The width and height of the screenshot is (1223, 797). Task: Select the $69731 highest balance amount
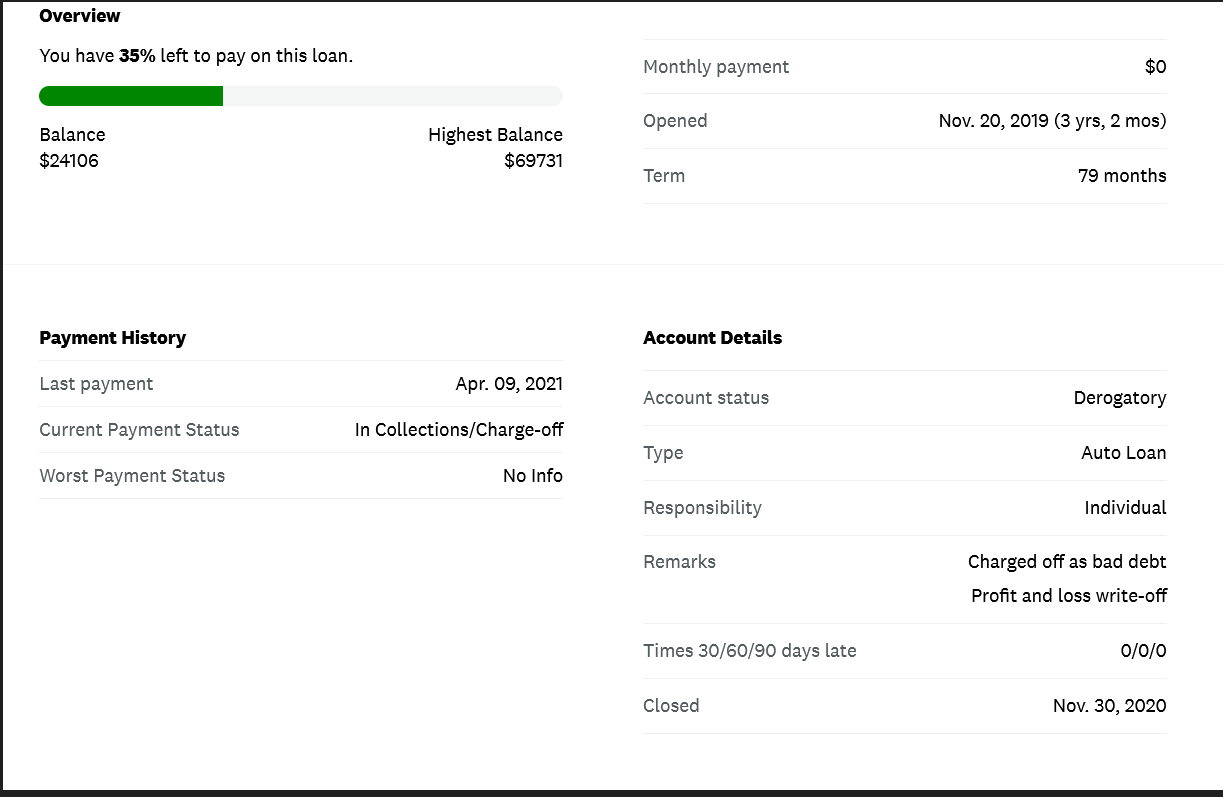533,160
